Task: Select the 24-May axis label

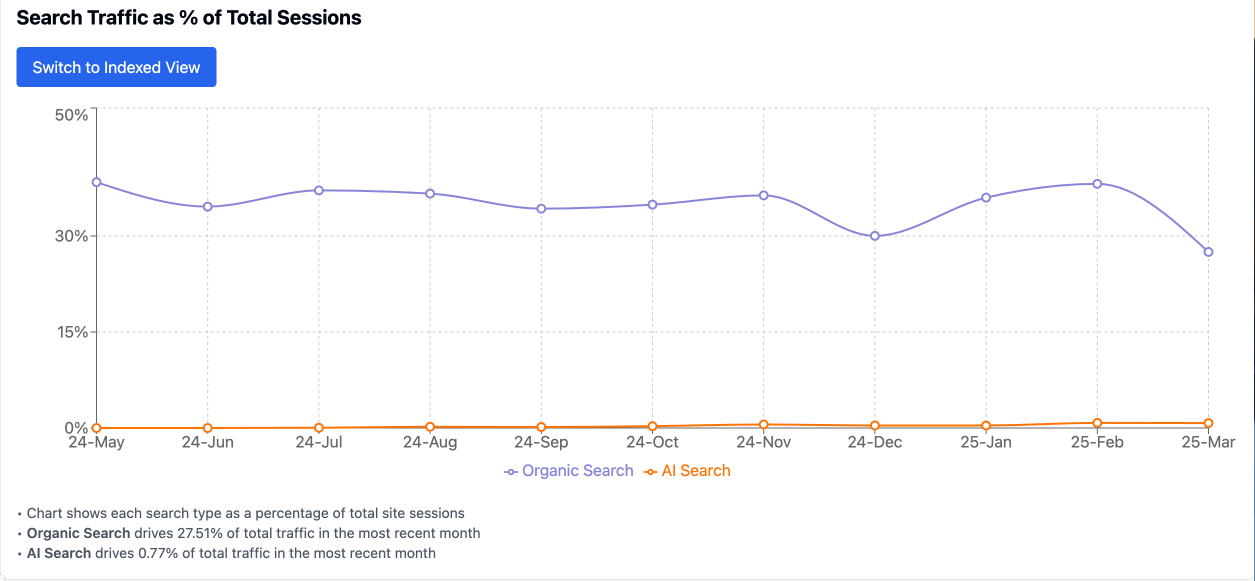Action: 96,441
